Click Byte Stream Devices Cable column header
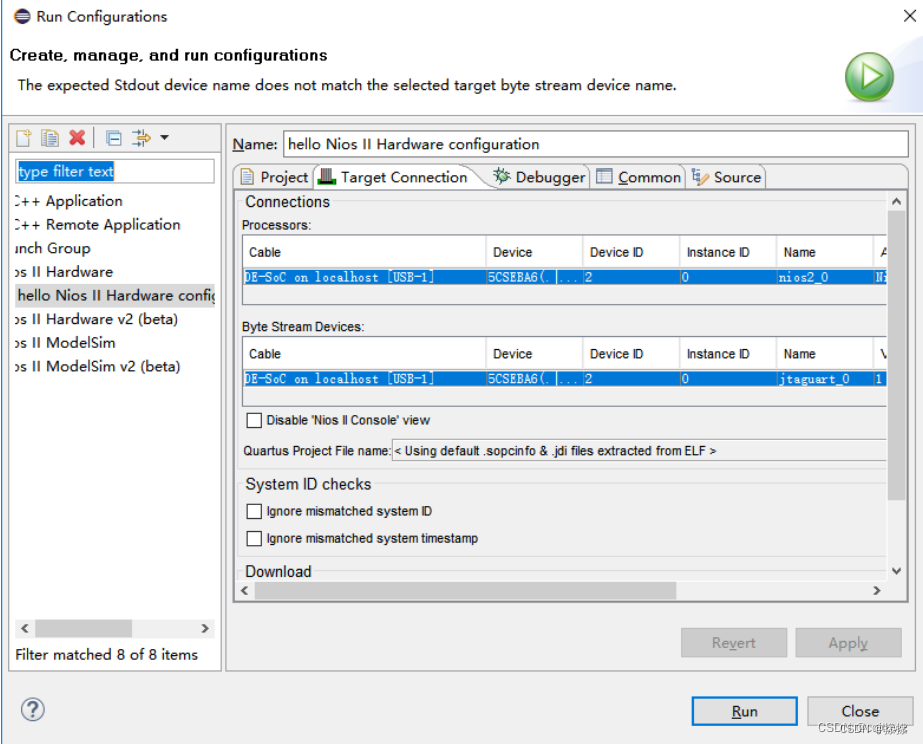 [x=364, y=354]
